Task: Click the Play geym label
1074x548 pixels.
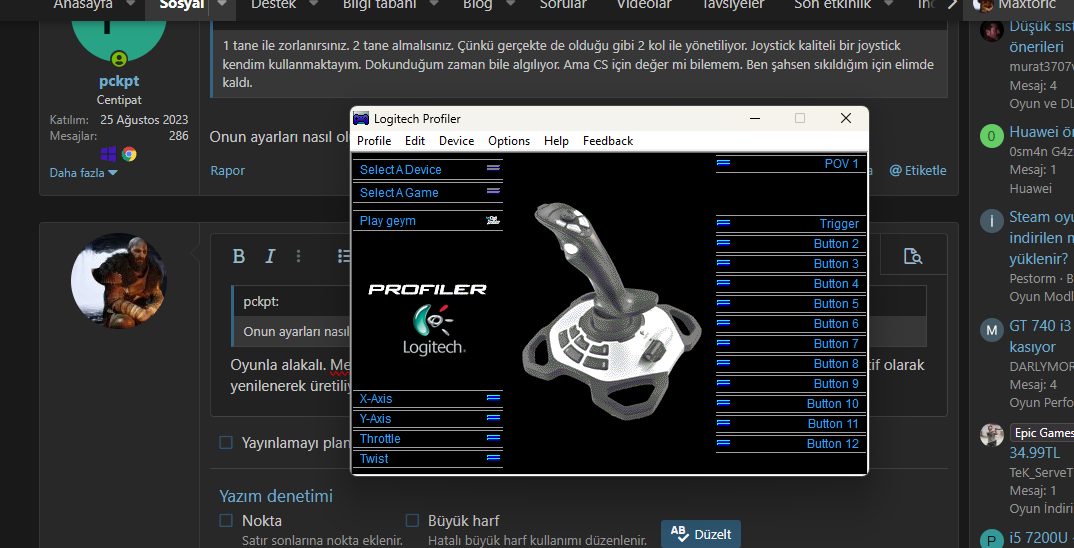Action: click(388, 221)
